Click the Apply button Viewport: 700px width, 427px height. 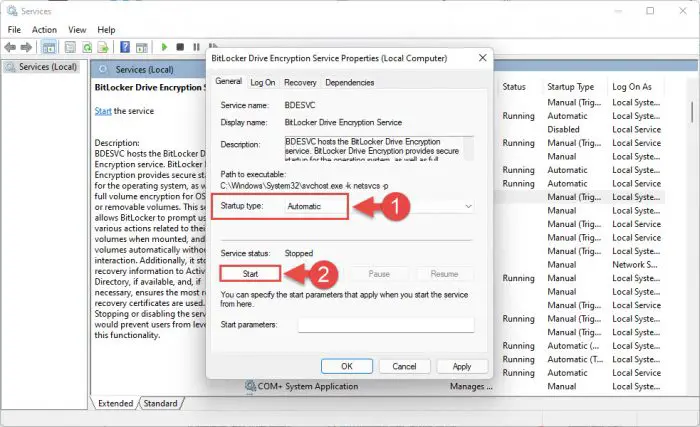462,366
